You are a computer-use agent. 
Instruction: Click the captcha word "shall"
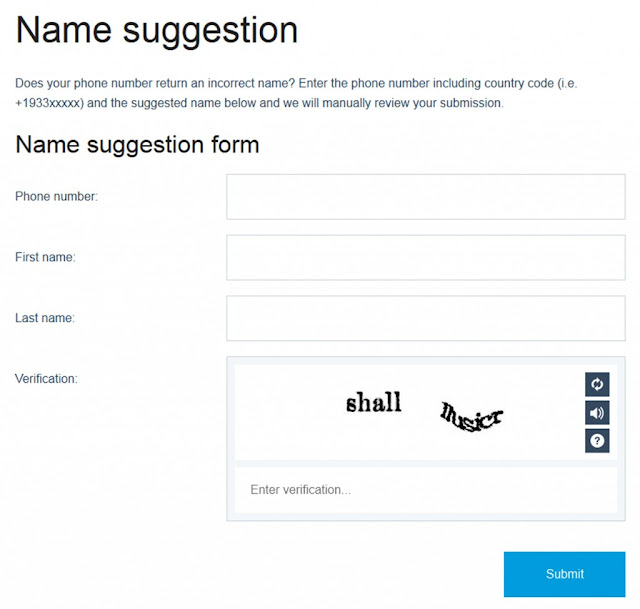pyautogui.click(x=374, y=402)
